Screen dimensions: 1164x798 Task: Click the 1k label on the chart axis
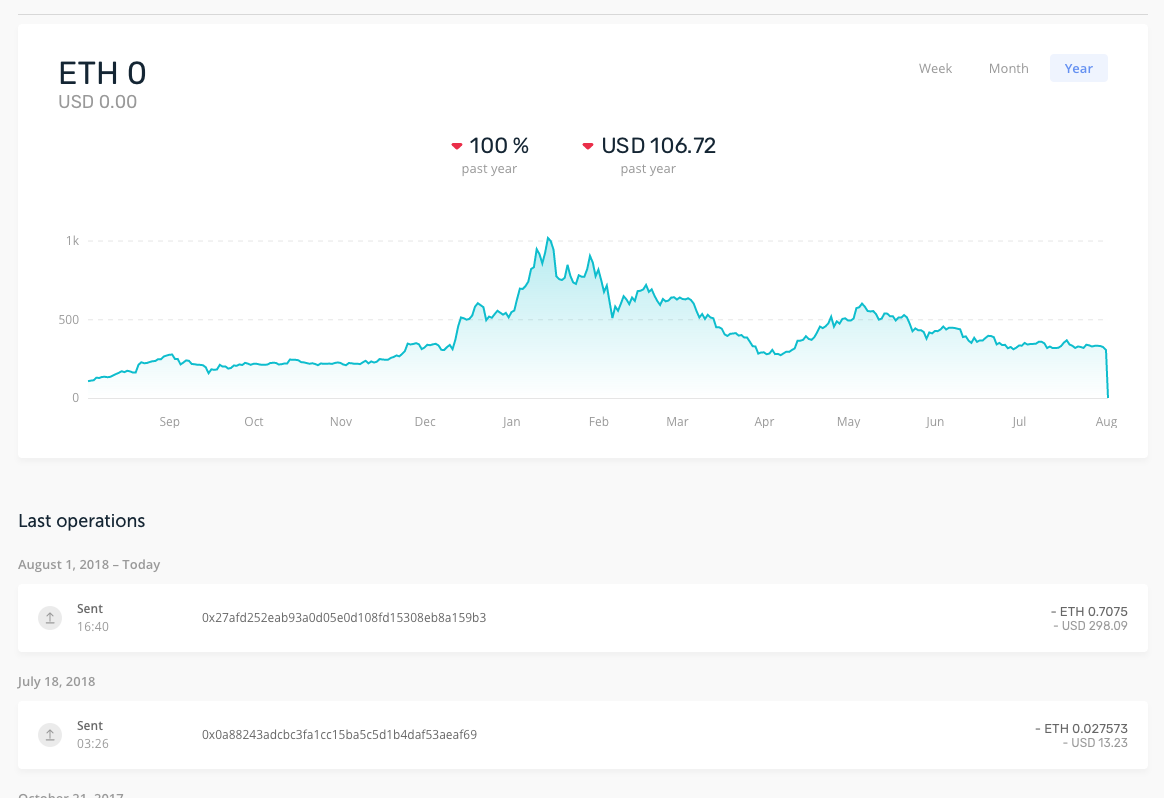[x=72, y=240]
